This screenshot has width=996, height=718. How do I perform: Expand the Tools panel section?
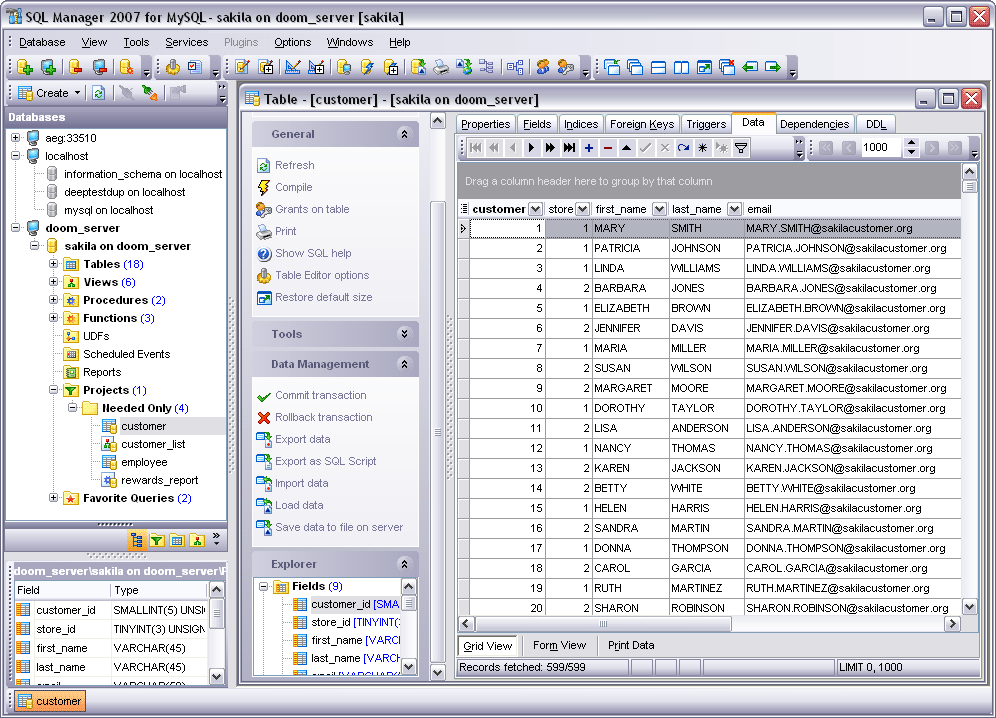pyautogui.click(x=404, y=334)
